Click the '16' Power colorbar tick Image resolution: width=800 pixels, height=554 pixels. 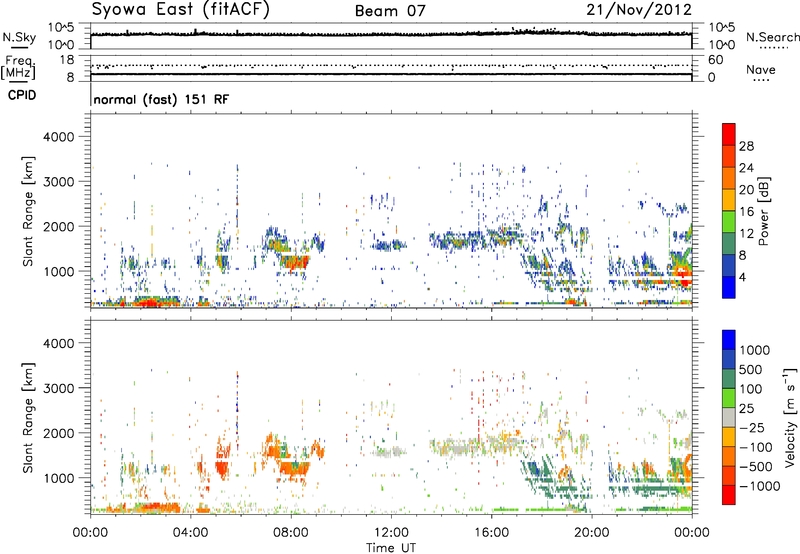[x=746, y=212]
